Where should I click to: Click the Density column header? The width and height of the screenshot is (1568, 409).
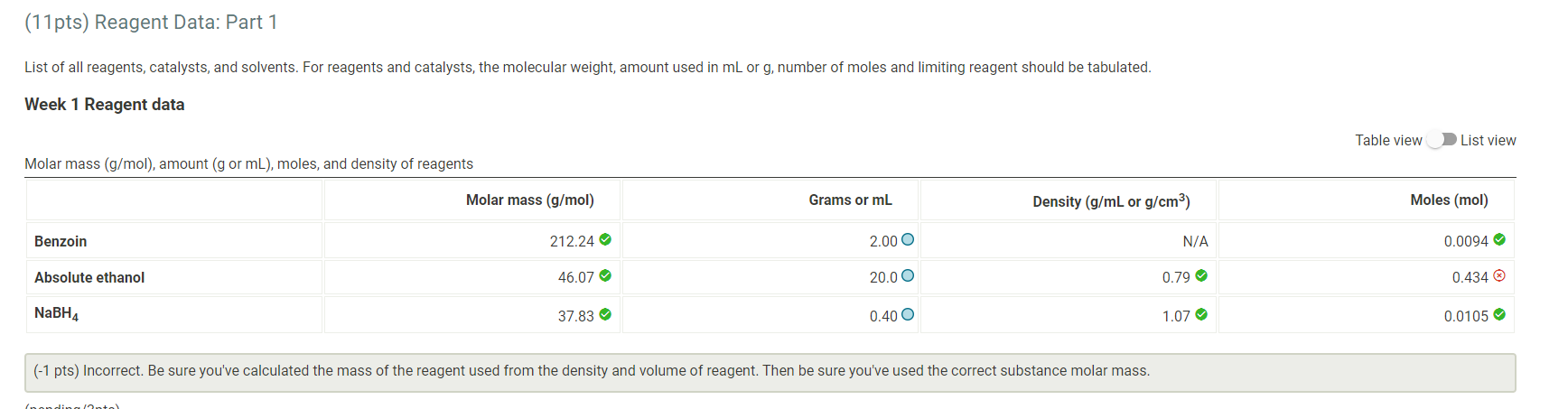[x=1111, y=200]
